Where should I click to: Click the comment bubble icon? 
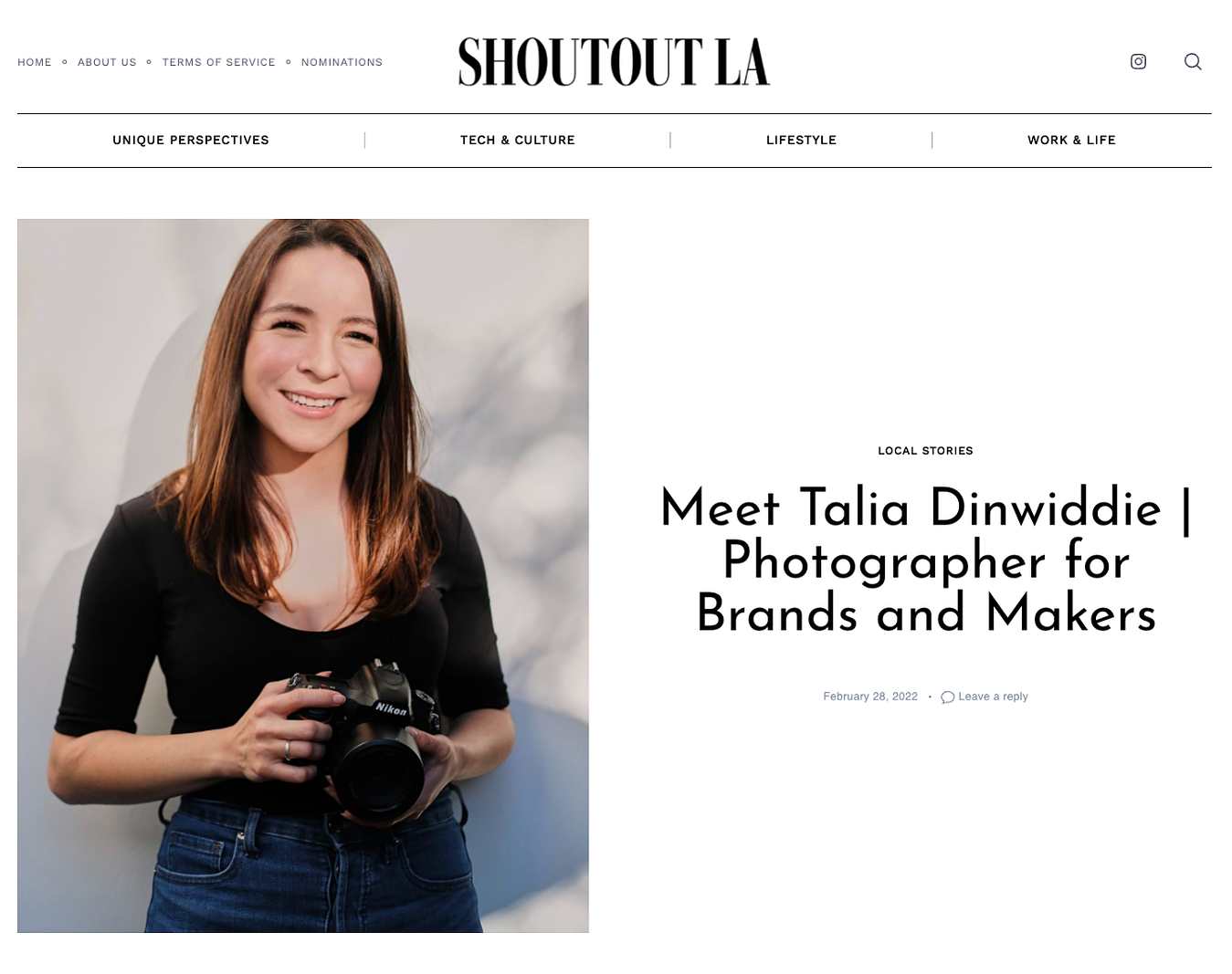coord(947,697)
